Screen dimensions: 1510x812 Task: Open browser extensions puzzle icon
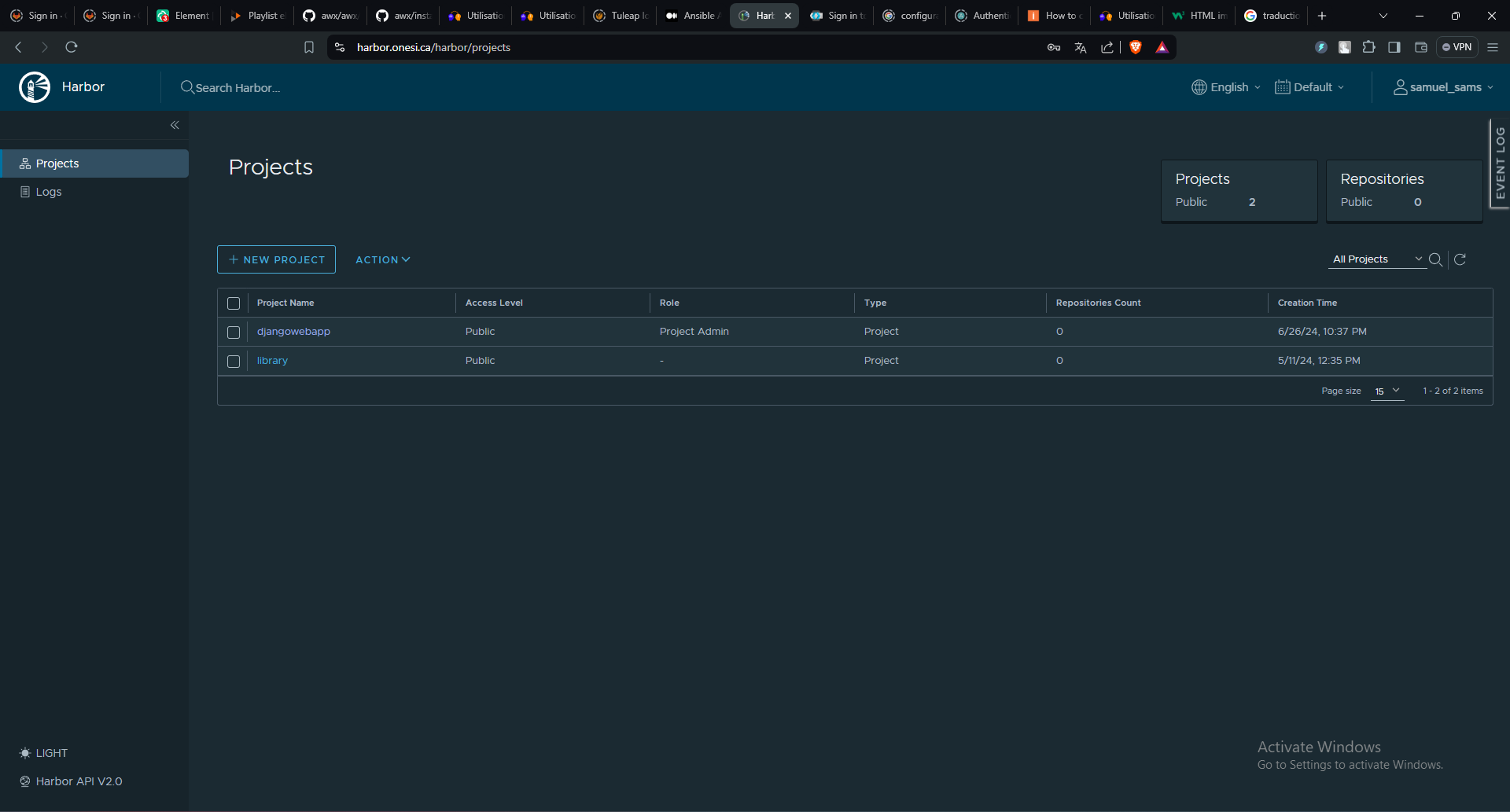1369,47
